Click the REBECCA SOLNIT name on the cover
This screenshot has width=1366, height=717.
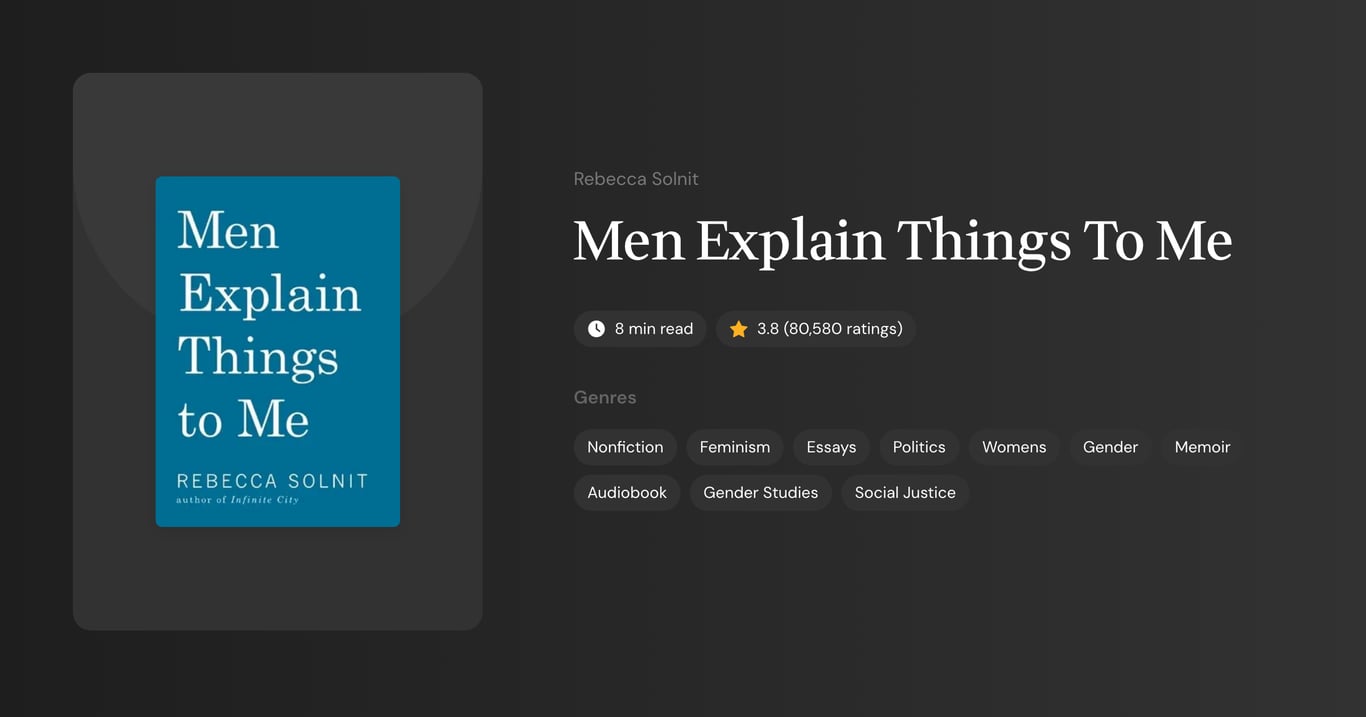point(273,481)
